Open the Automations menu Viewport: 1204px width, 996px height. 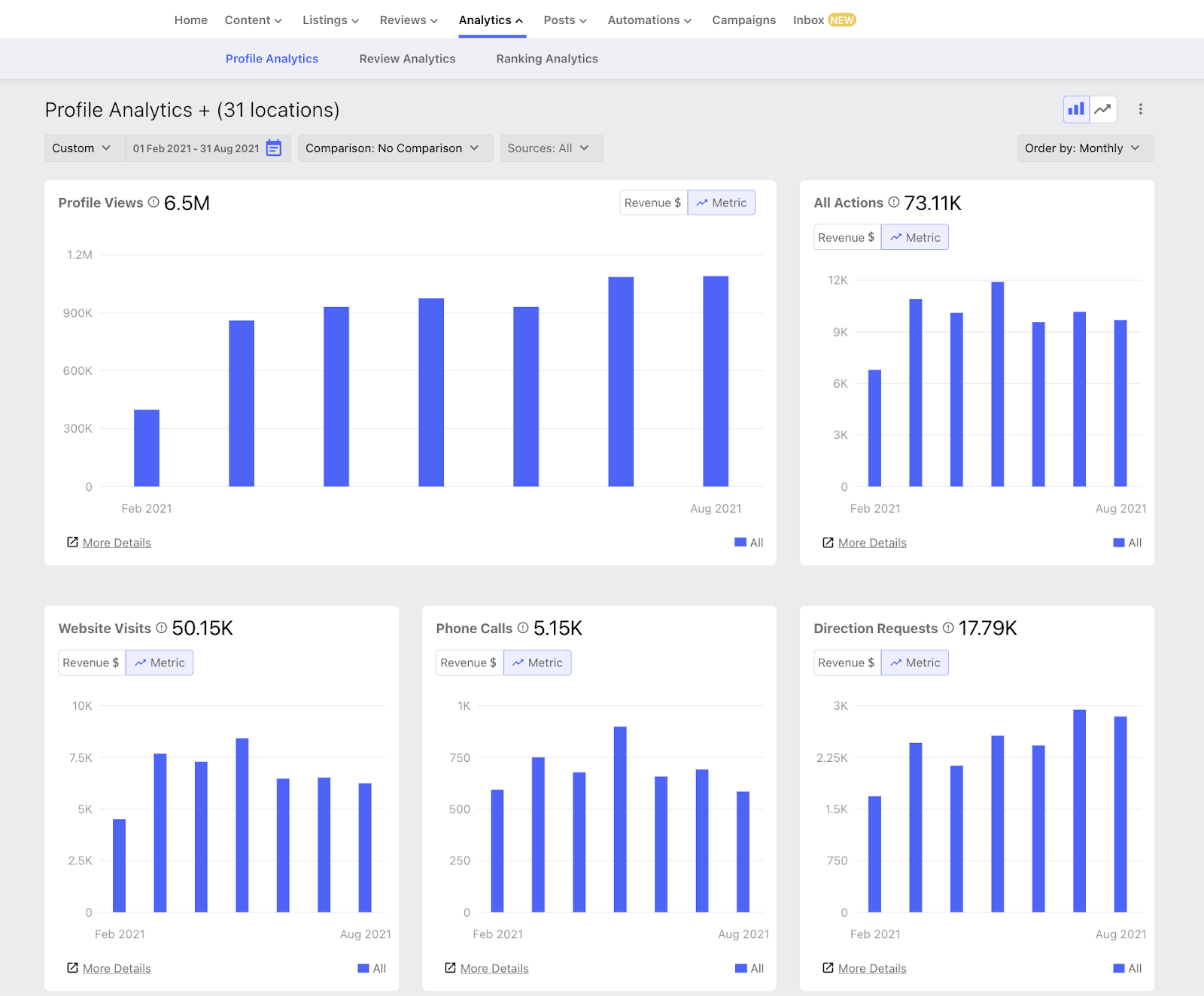(649, 20)
